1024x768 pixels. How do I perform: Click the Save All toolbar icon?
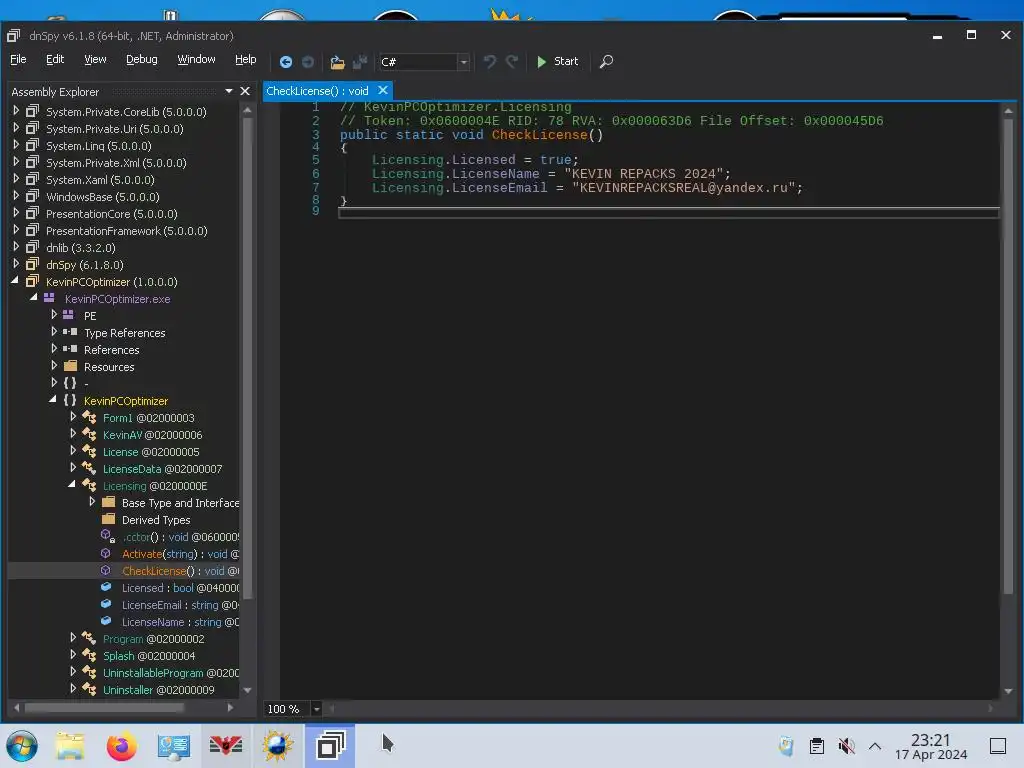pyautogui.click(x=360, y=62)
